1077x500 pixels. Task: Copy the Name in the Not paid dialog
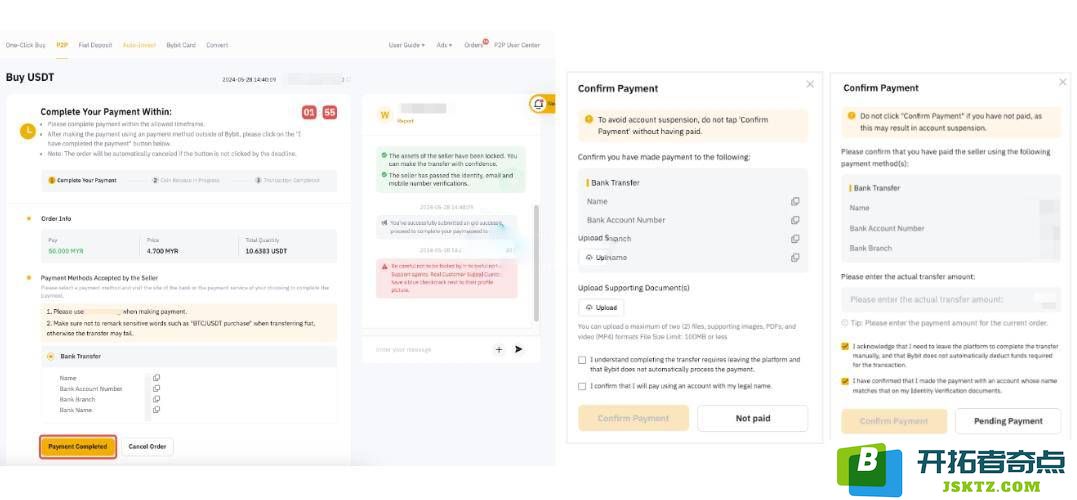pos(795,201)
